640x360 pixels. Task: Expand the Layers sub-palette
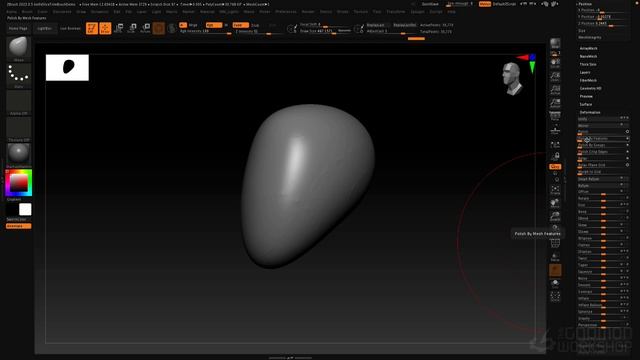[585, 72]
